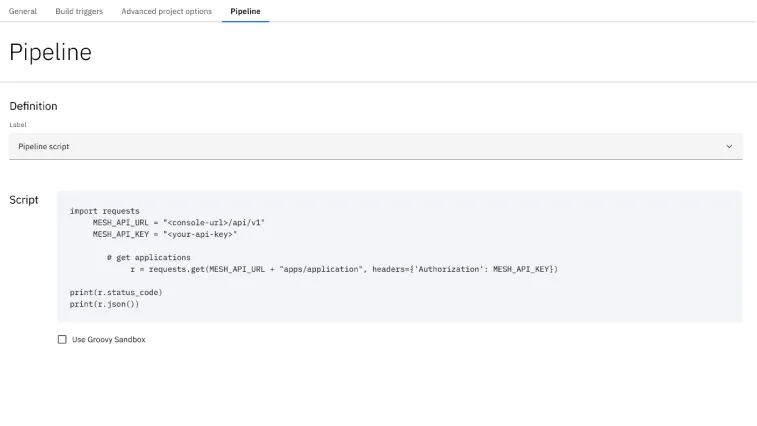Click the Use Groovy Sandbox label text
757x426 pixels.
click(108, 340)
